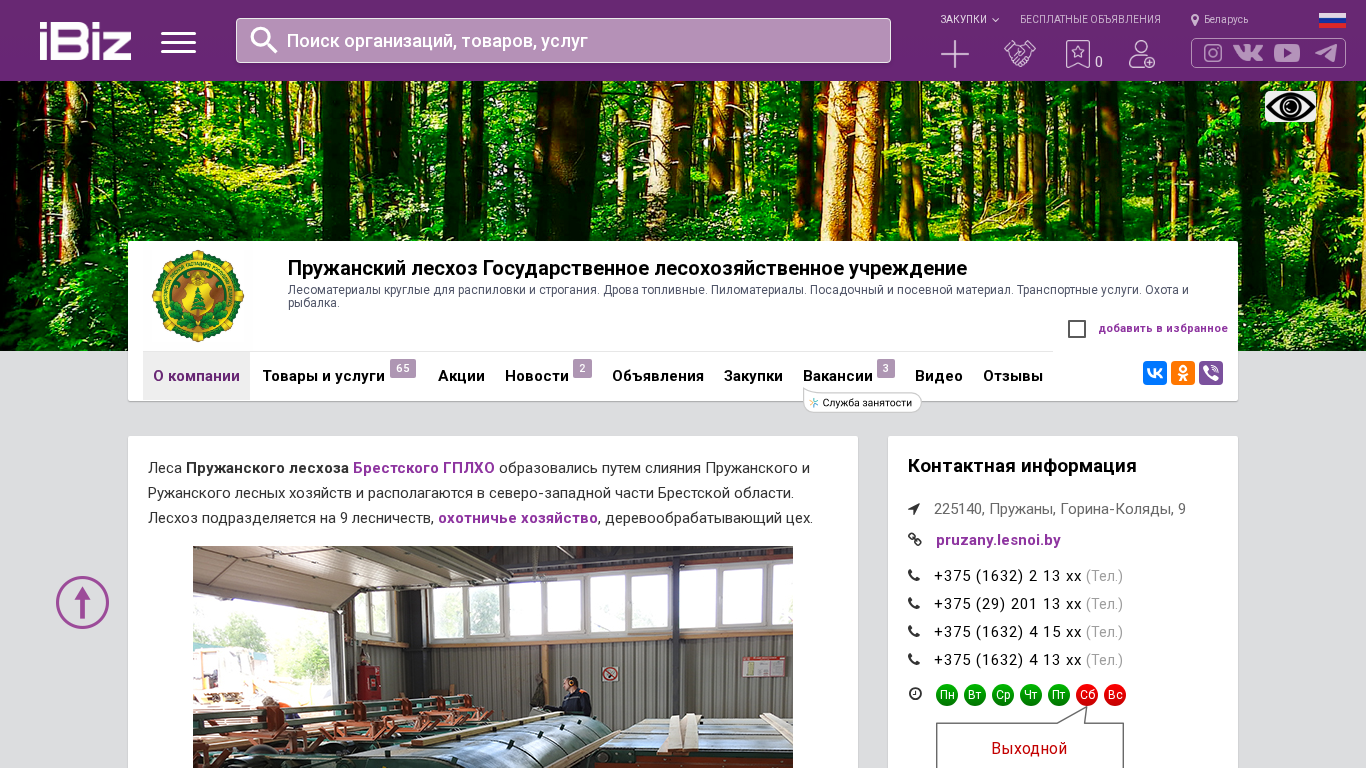The width and height of the screenshot is (1366, 768).
Task: Share the company on Odnoklassniki
Action: (x=1183, y=373)
